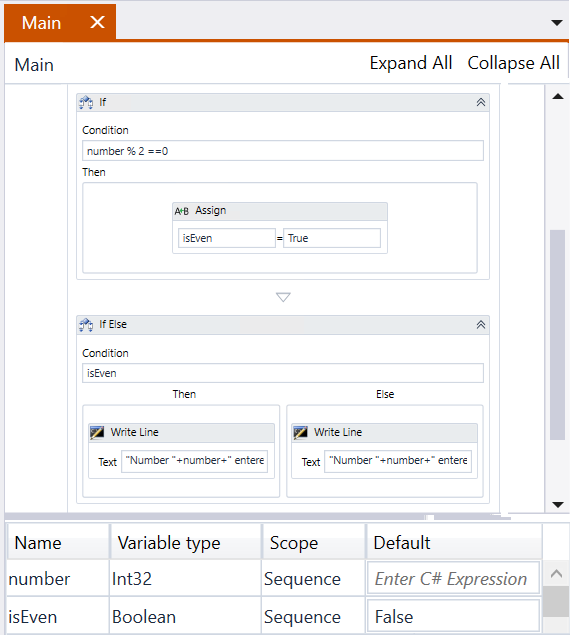Click the designer scroll up arrow

(558, 96)
